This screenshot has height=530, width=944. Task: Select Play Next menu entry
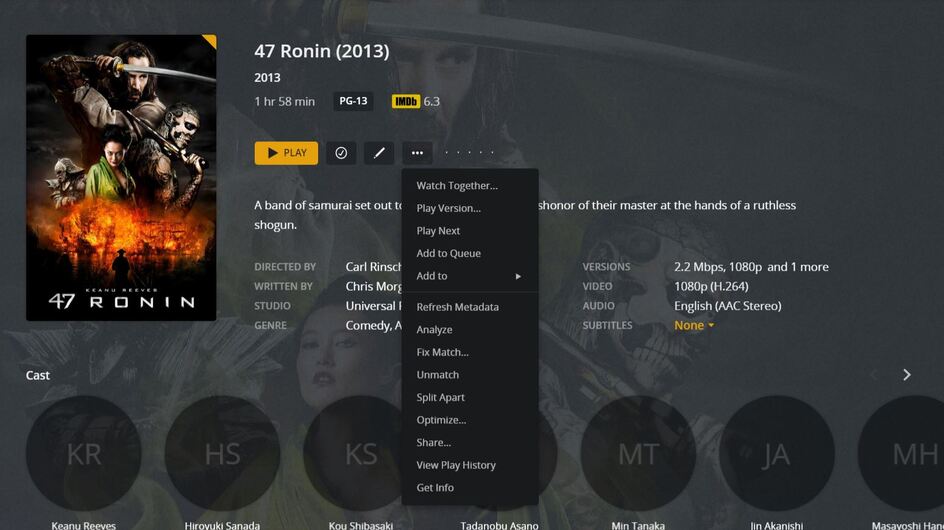coord(470,231)
